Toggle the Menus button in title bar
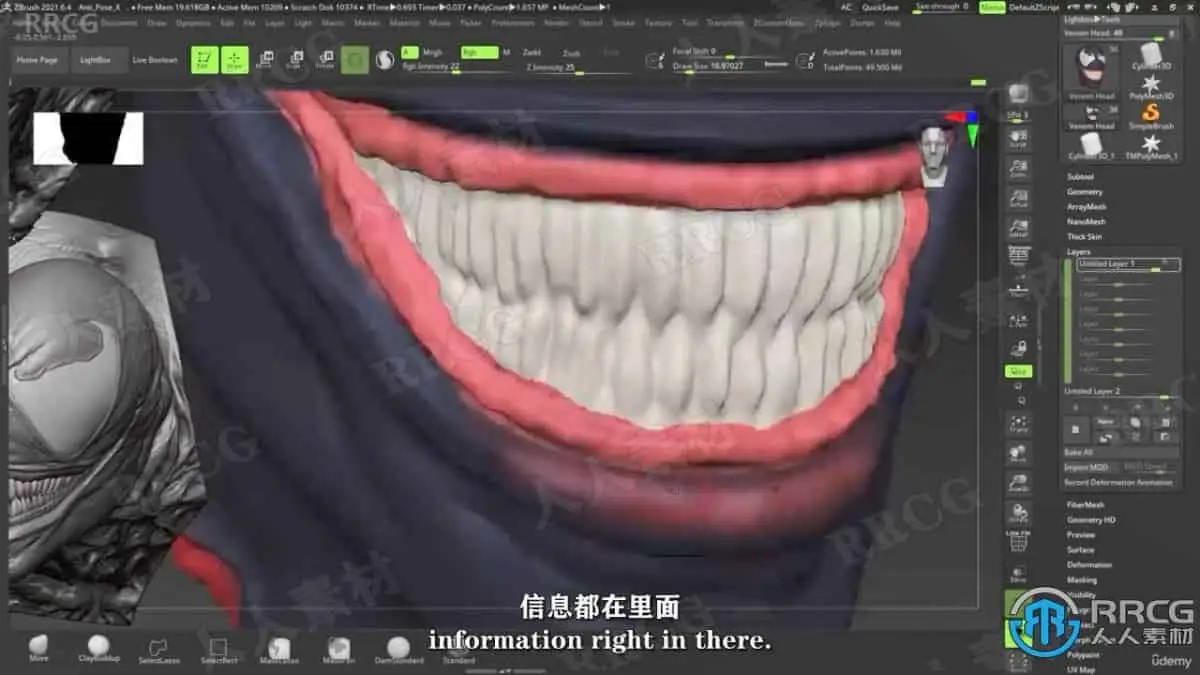The width and height of the screenshot is (1200, 675). (x=992, y=7)
